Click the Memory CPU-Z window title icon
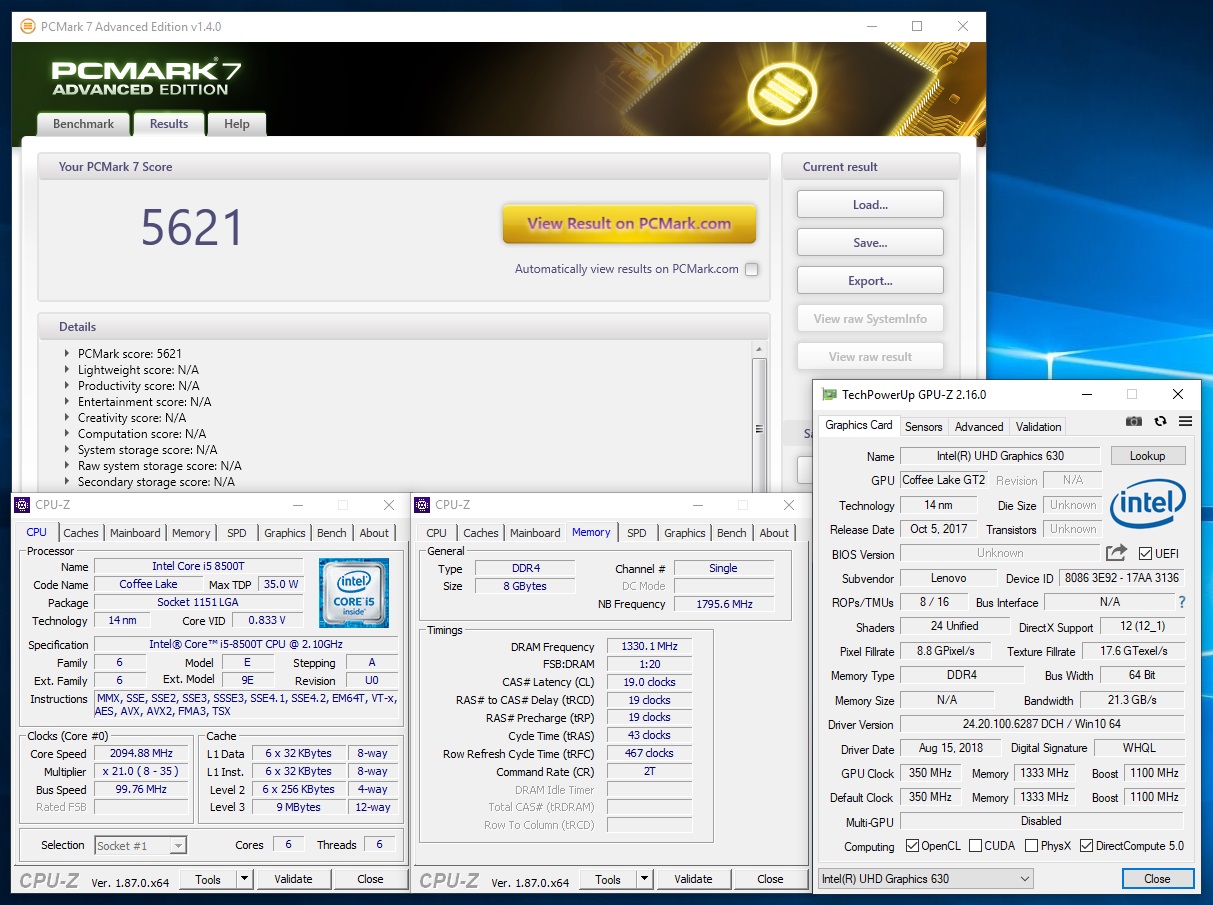Image resolution: width=1213 pixels, height=905 pixels. [x=422, y=505]
